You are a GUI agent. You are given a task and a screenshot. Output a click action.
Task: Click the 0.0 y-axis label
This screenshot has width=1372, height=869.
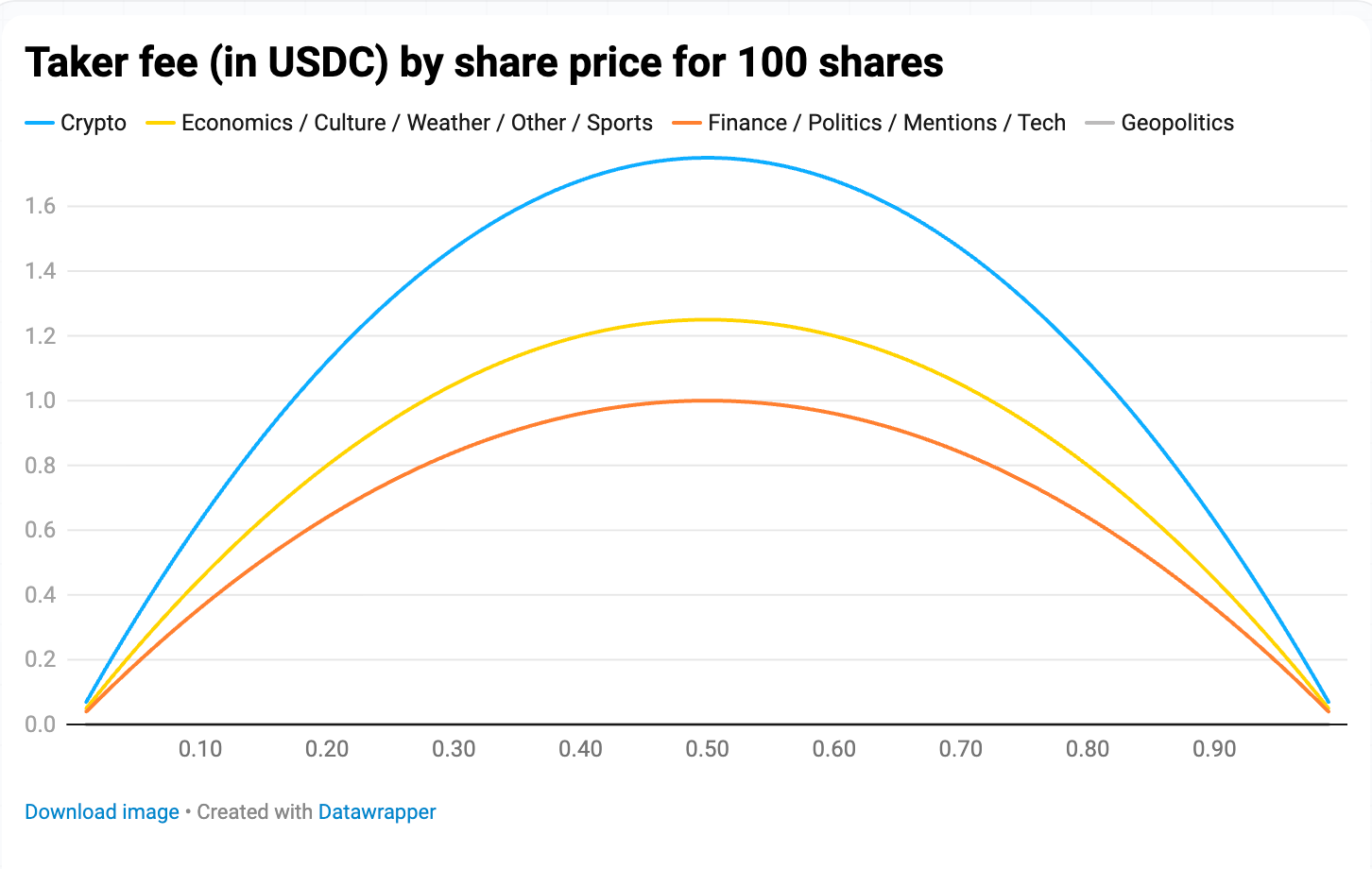click(41, 724)
